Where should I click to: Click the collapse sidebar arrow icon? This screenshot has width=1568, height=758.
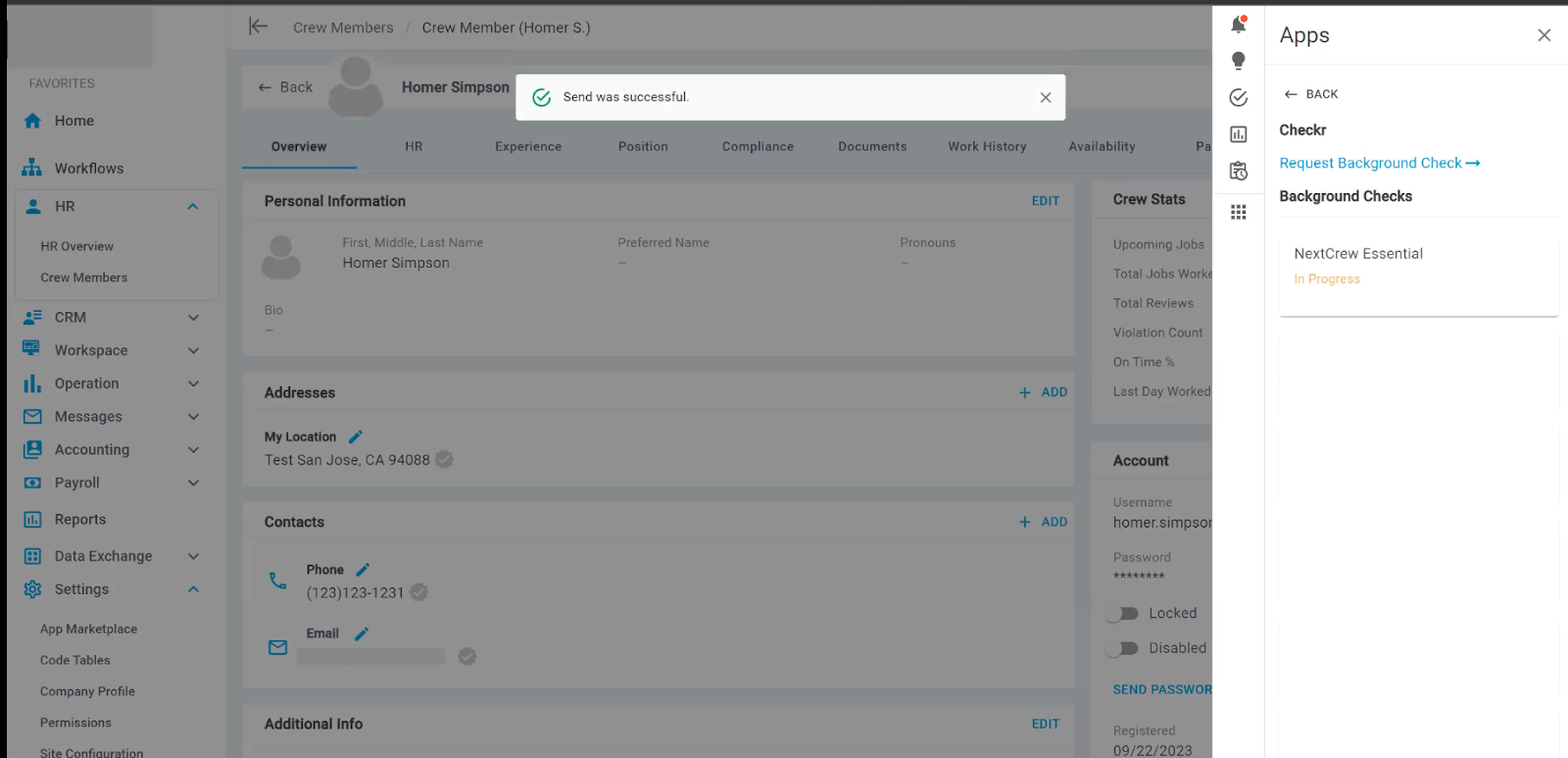[x=258, y=26]
